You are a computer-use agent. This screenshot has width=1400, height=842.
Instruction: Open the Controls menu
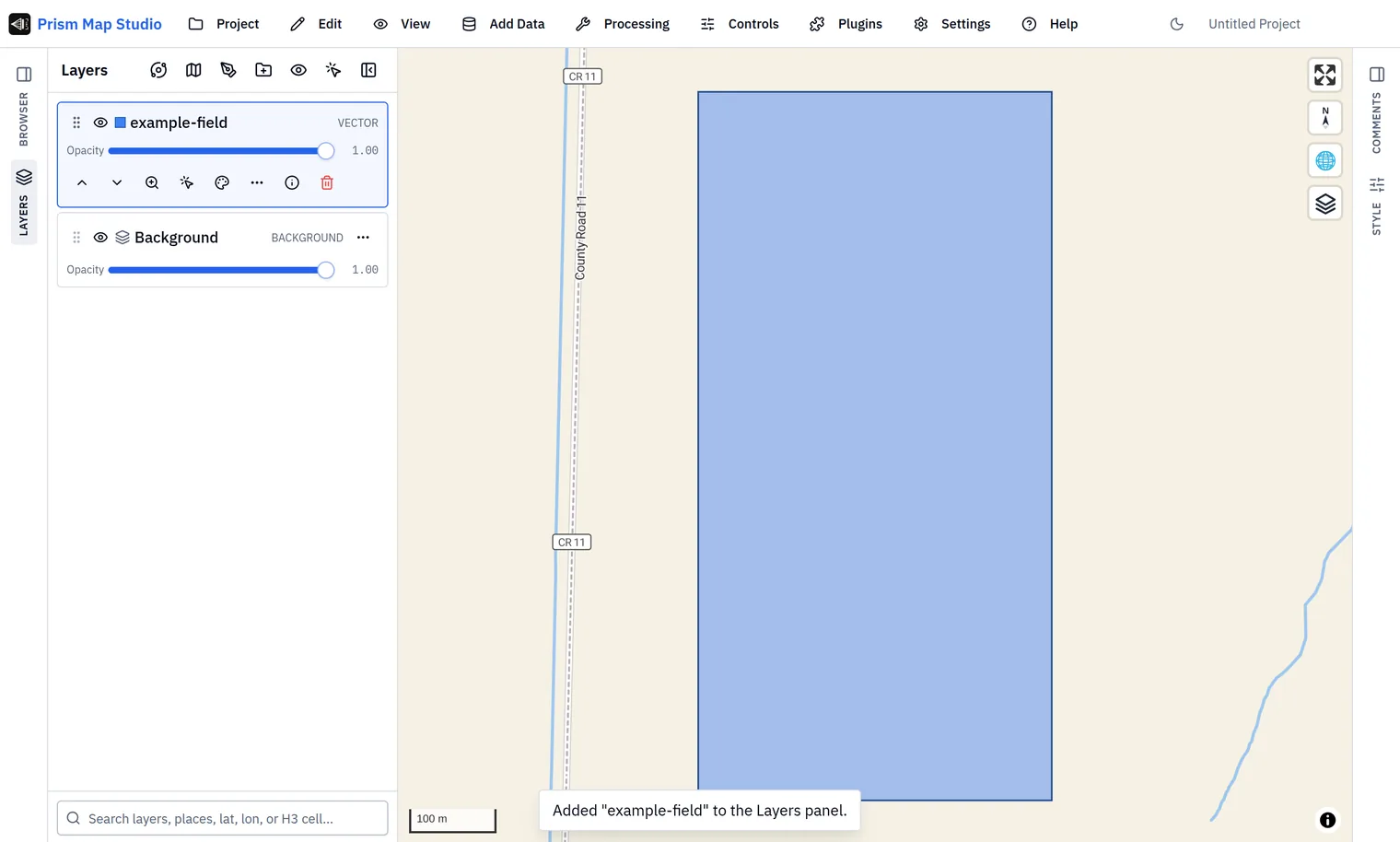pos(740,24)
